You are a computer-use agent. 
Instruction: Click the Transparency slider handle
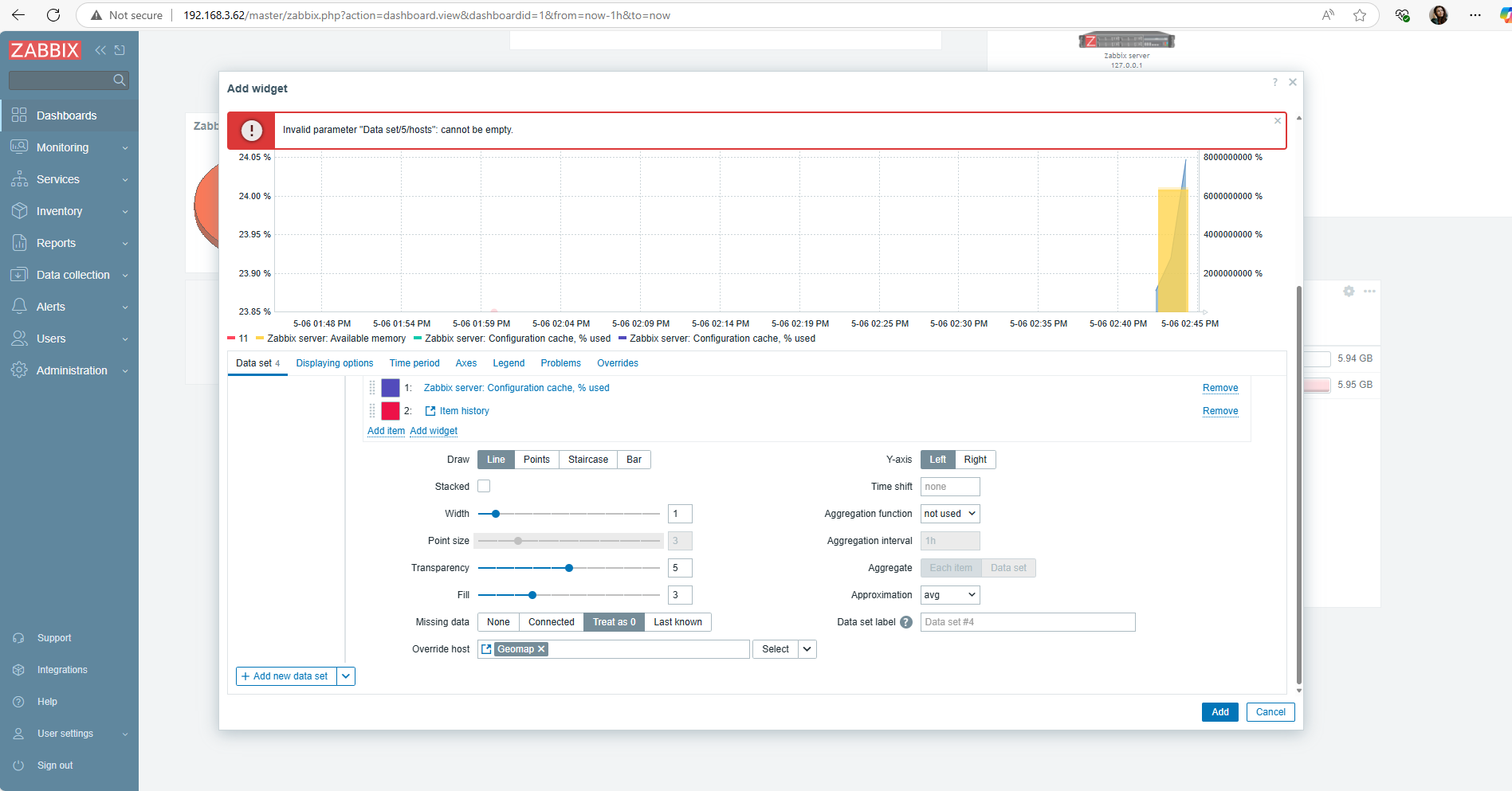(x=569, y=568)
